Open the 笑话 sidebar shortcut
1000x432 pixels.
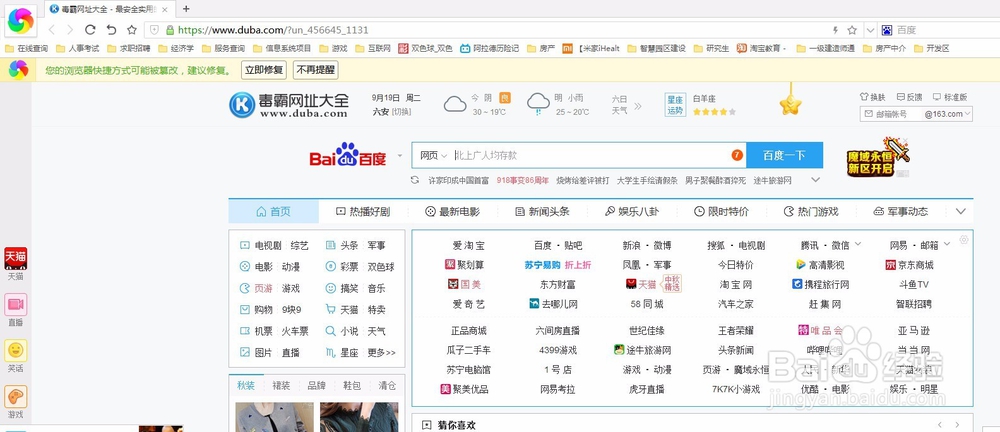pos(15,355)
